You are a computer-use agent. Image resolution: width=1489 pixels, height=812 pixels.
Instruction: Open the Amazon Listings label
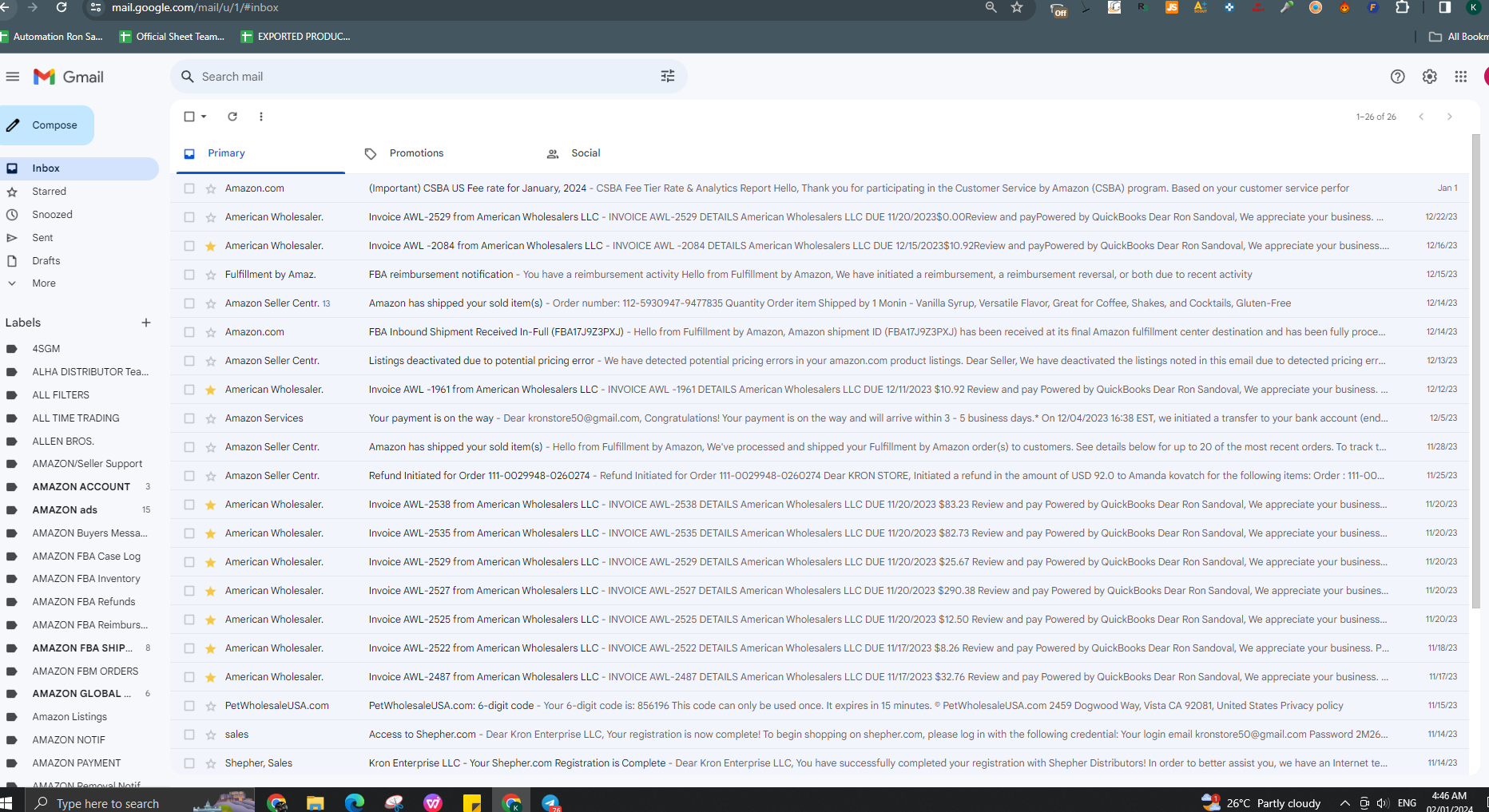tap(69, 717)
